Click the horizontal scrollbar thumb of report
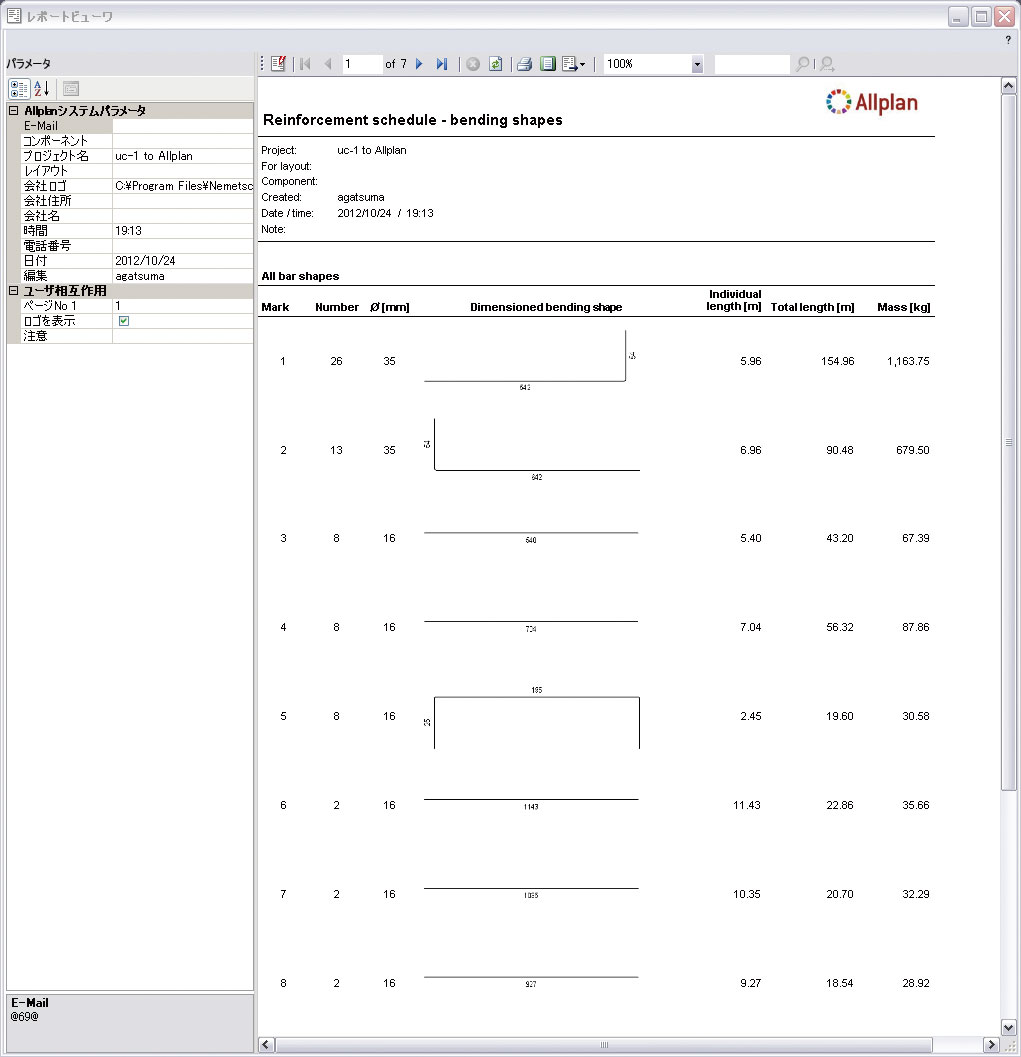1021x1057 pixels. (604, 1045)
